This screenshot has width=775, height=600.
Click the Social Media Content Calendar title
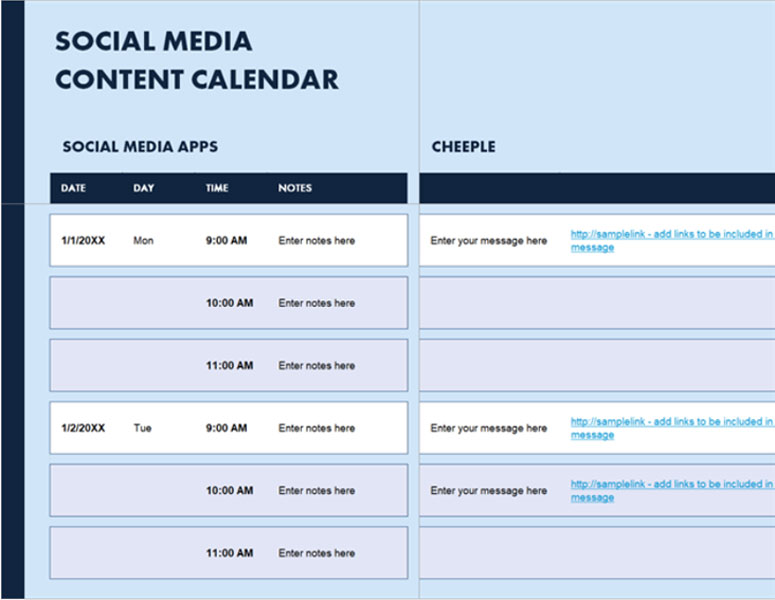click(x=196, y=60)
